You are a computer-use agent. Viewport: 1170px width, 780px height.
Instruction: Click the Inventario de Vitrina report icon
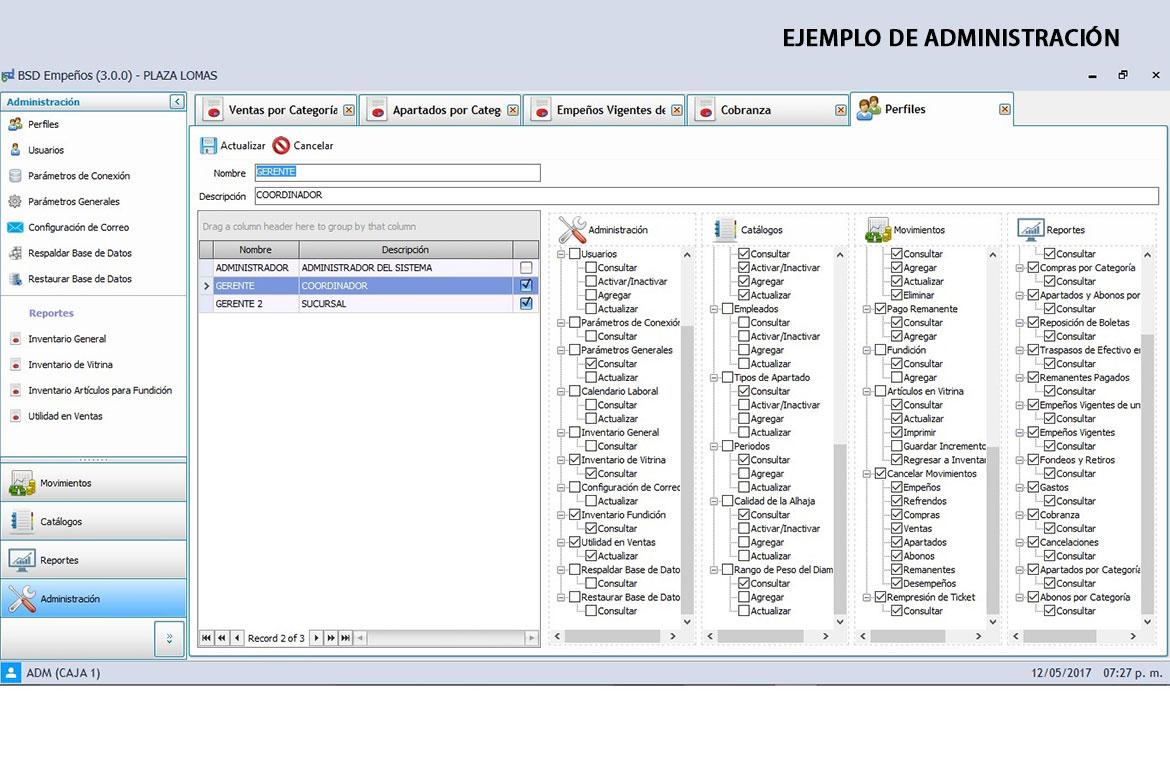[x=16, y=365]
